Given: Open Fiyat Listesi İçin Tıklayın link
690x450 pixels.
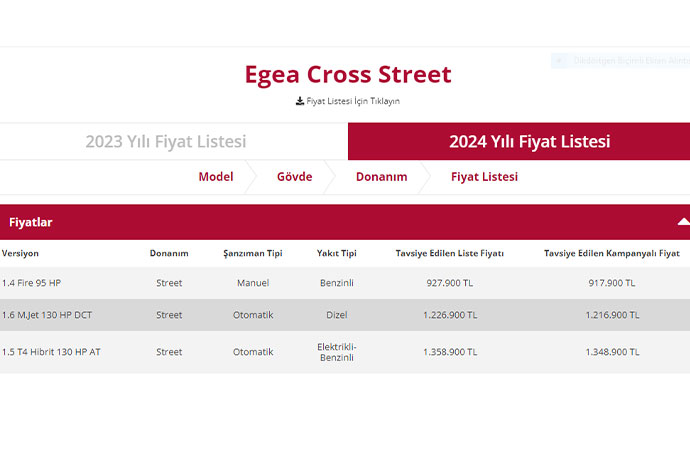Looking at the screenshot, I should [353, 101].
